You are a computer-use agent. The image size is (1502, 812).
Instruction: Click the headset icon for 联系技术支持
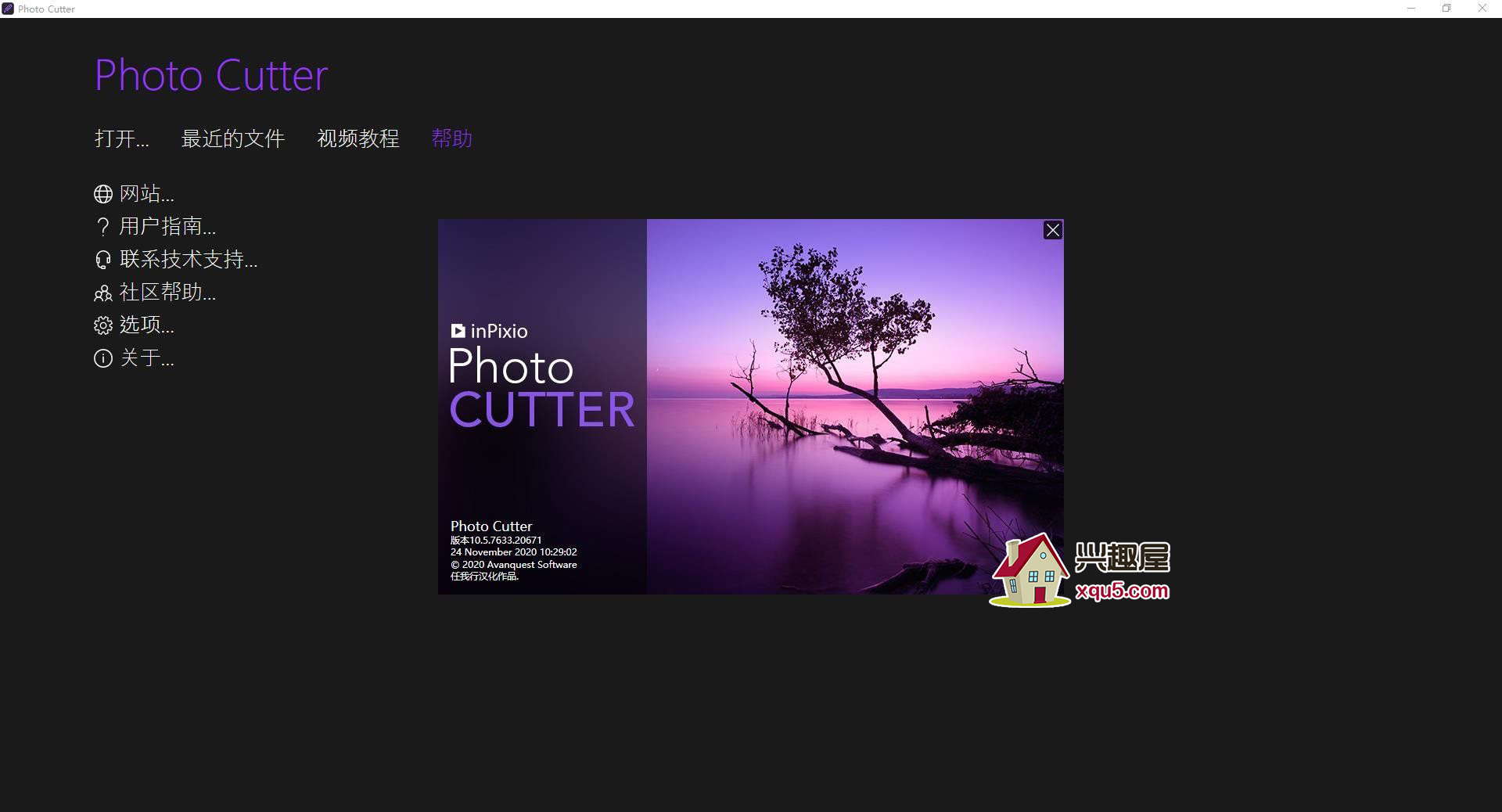click(103, 260)
